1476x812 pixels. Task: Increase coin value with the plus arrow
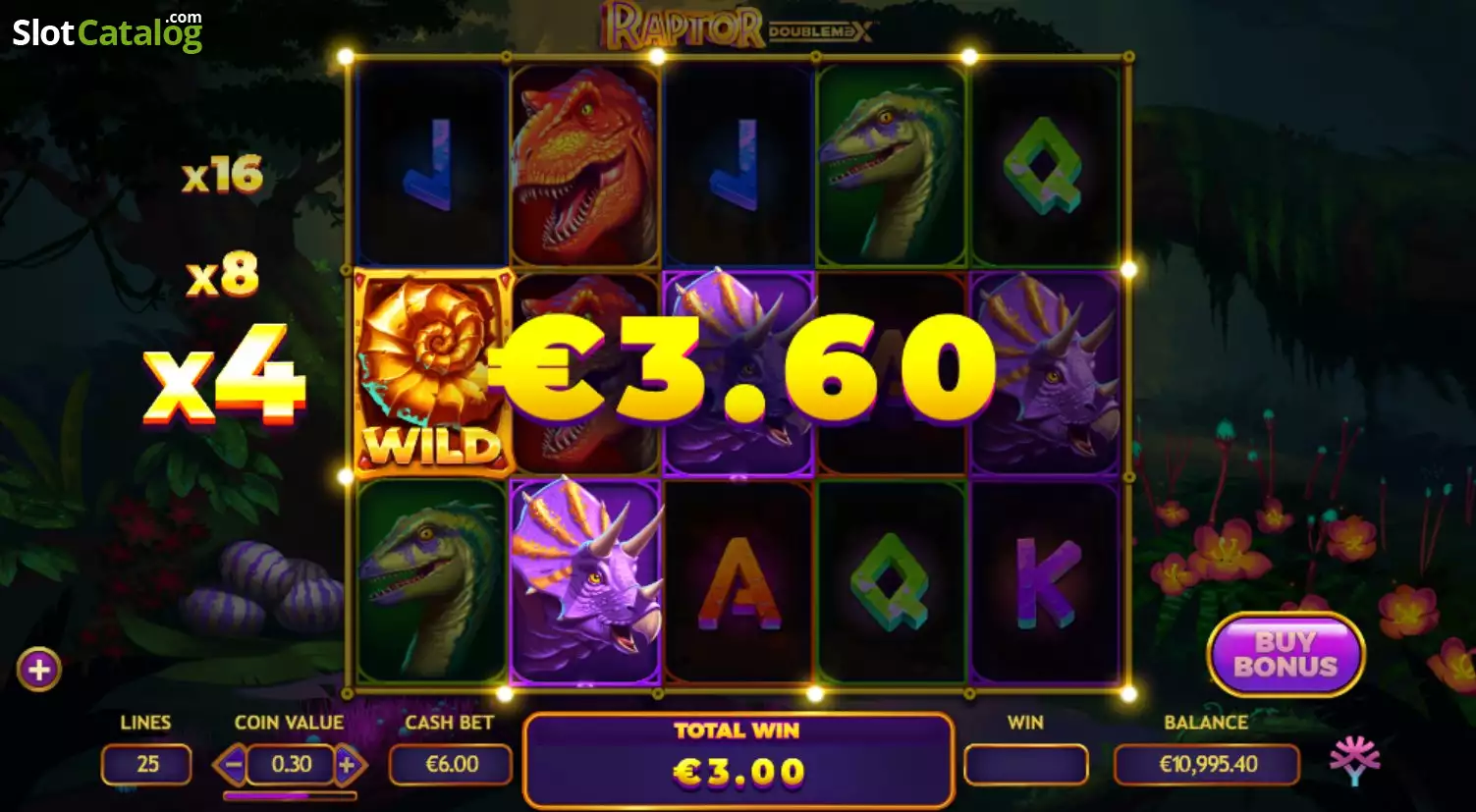(x=350, y=764)
